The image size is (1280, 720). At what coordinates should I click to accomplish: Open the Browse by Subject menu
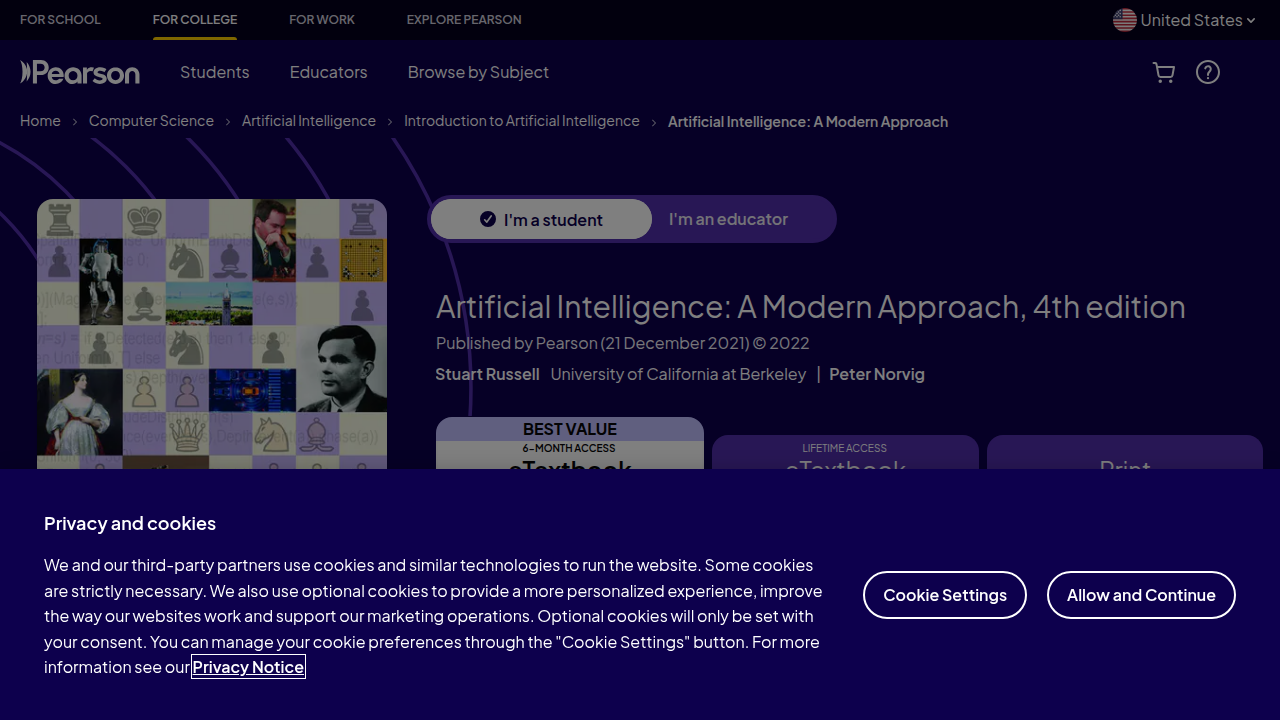pyautogui.click(x=478, y=72)
